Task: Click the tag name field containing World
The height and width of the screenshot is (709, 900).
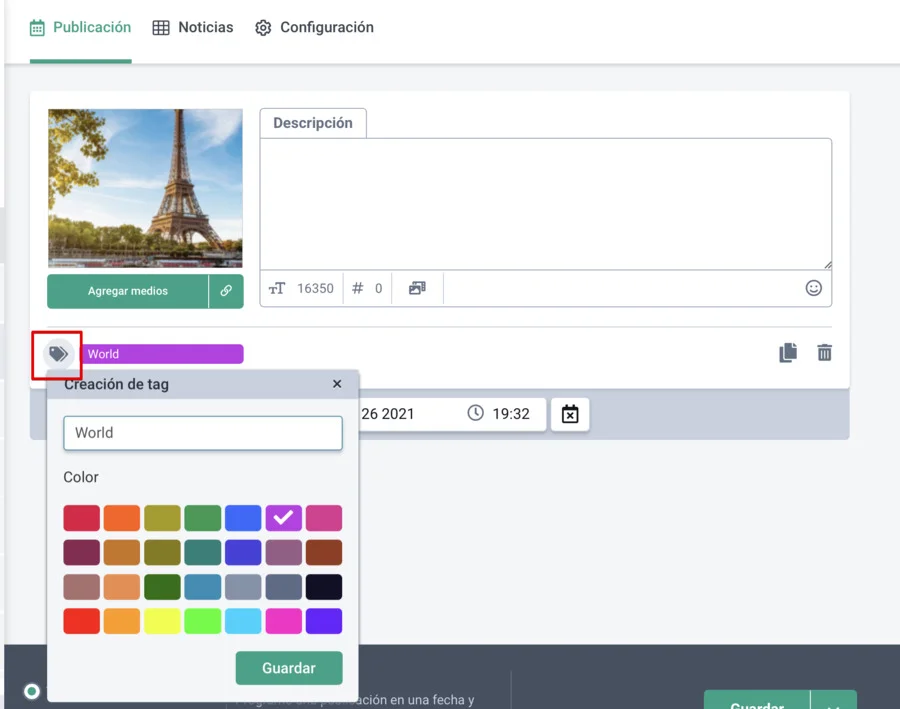Action: [x=203, y=433]
